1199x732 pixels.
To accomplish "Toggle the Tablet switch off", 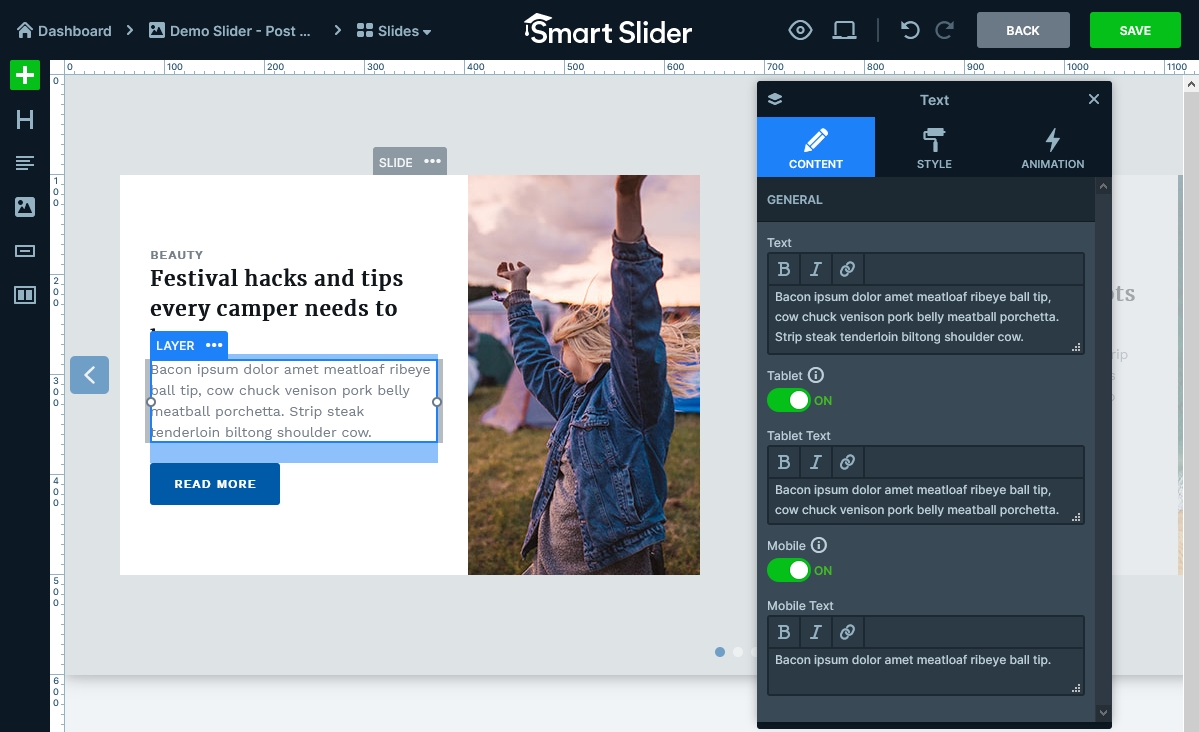I will (788, 400).
